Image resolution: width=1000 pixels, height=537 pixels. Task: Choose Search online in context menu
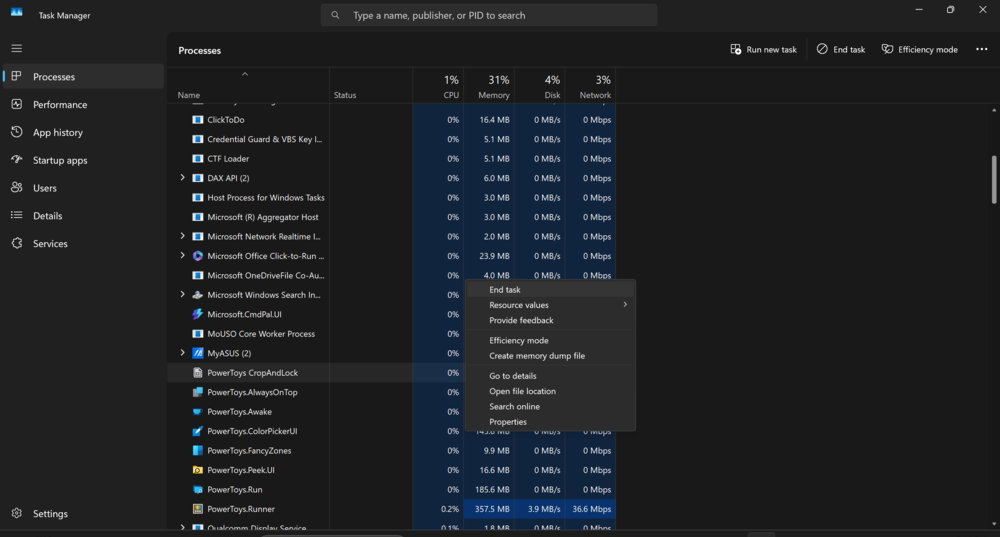point(551,406)
